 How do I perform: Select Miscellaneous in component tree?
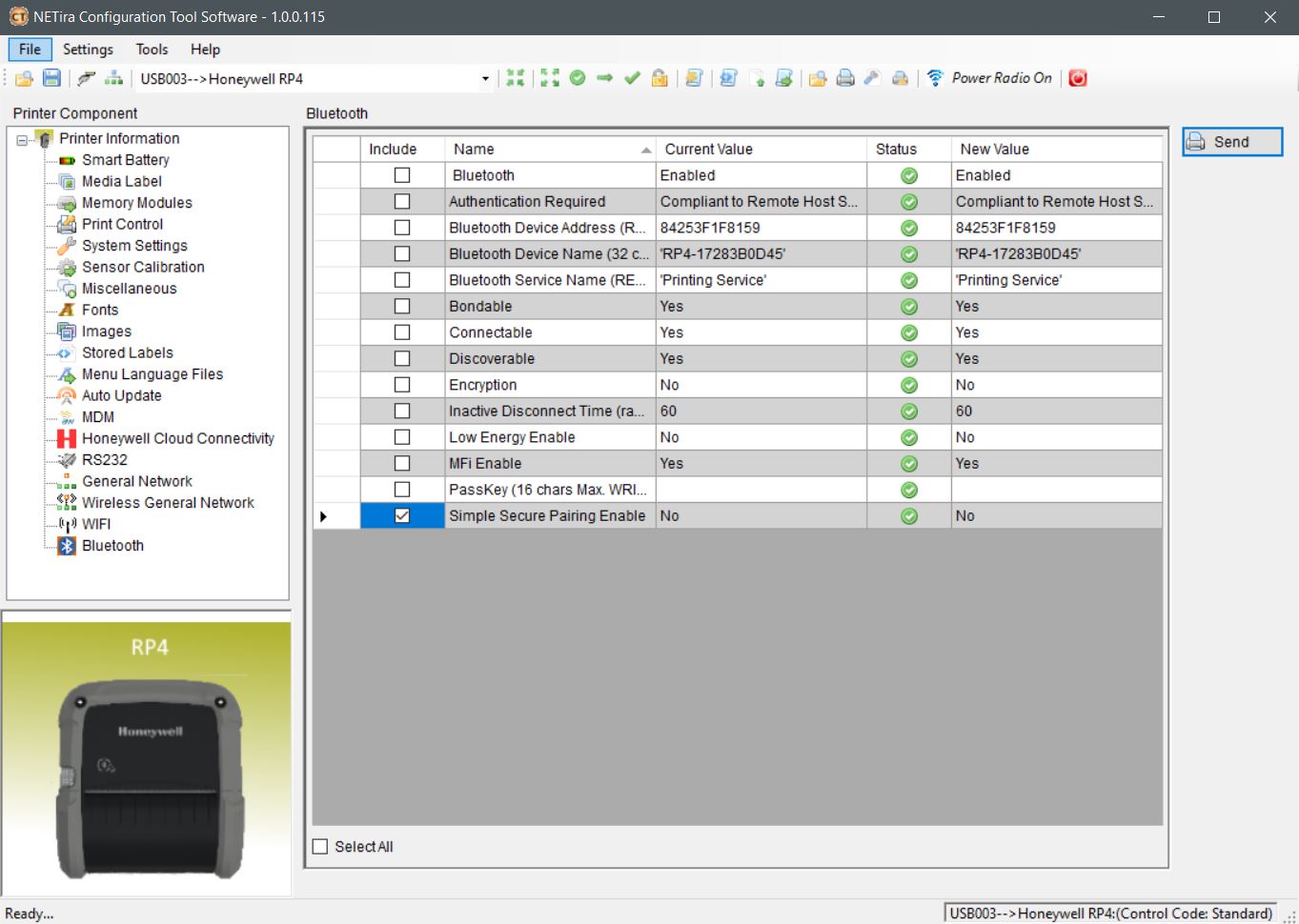click(x=130, y=289)
